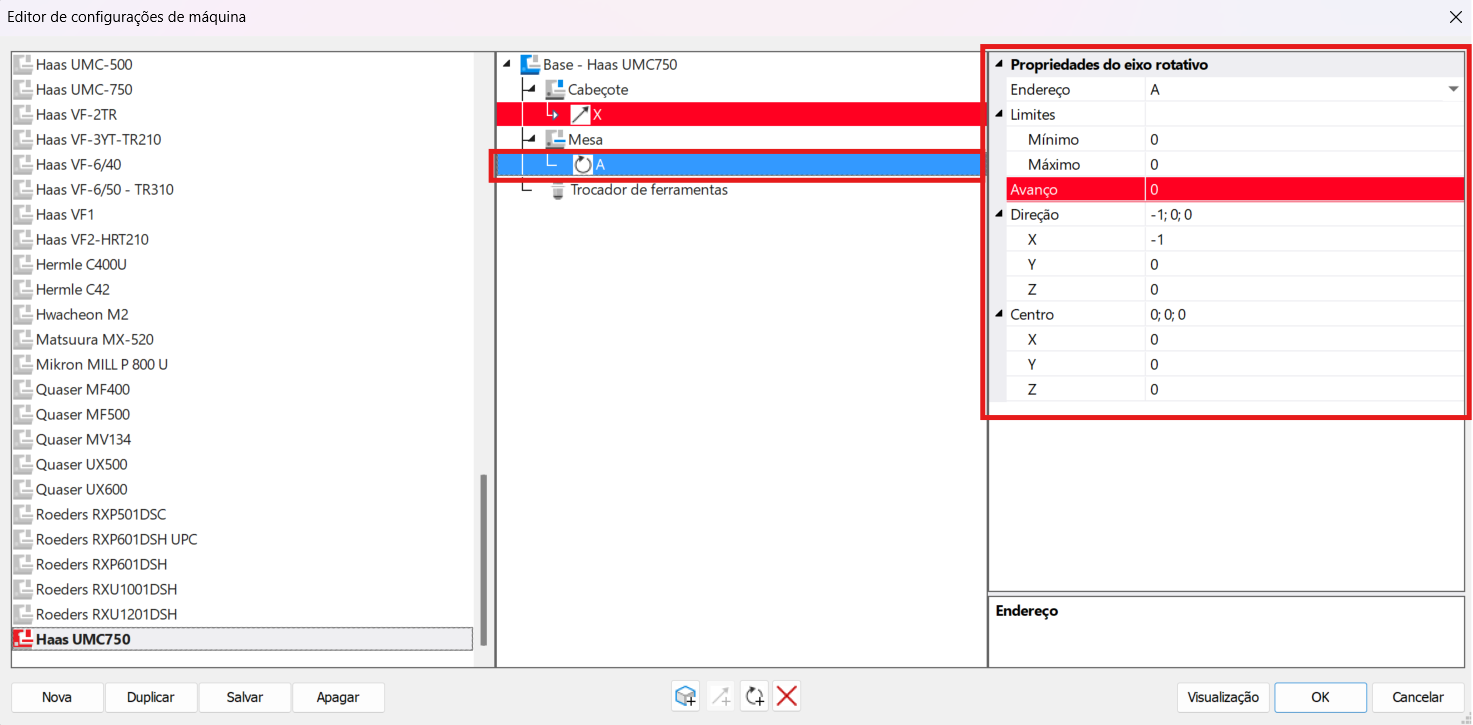Click the Cancelar button

1418,697
